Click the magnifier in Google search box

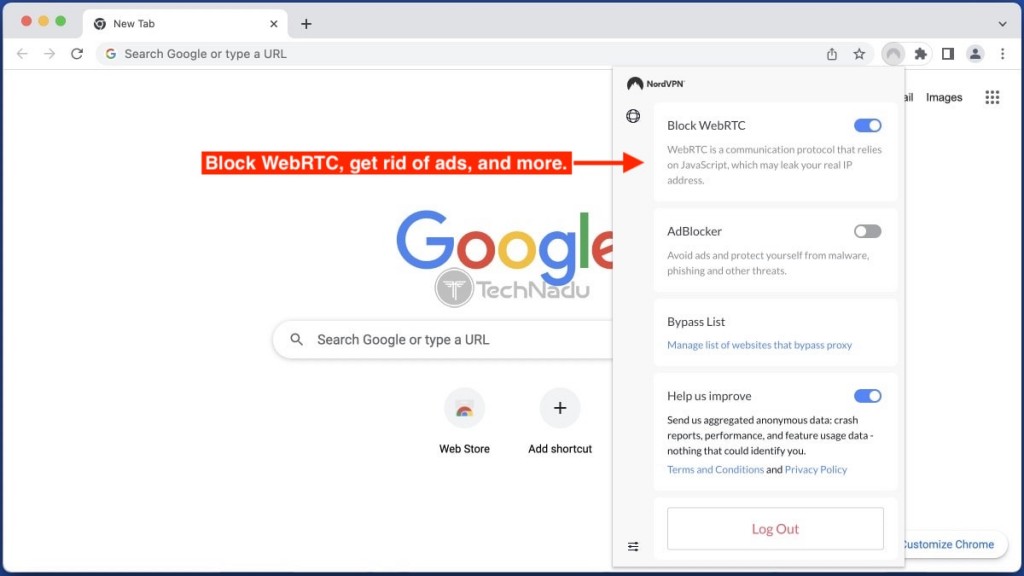tap(296, 340)
